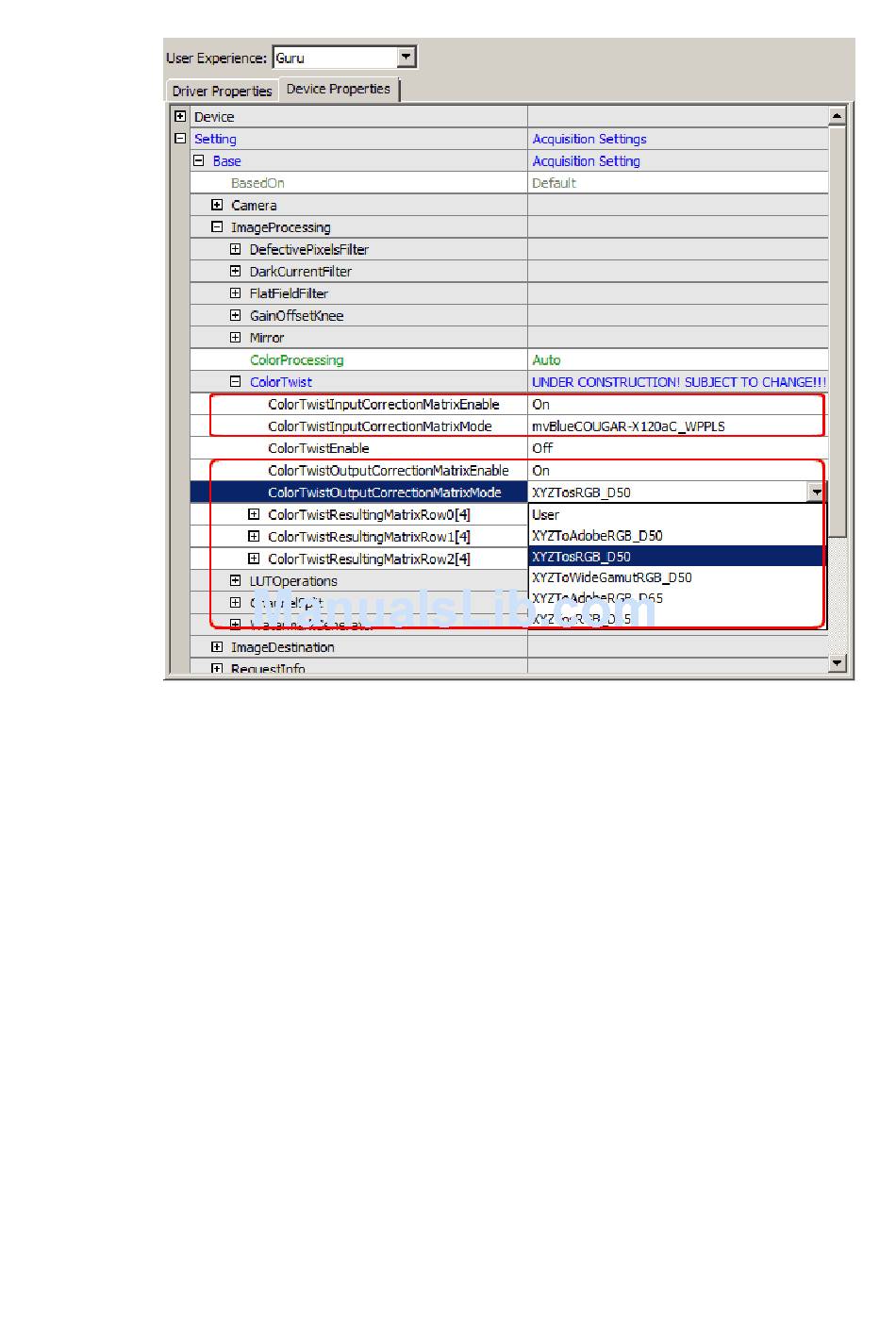Click "On" value of ColorTwistOutputCorrectionMatrixEnable
This screenshot has width=896, height=1319.
[x=540, y=470]
